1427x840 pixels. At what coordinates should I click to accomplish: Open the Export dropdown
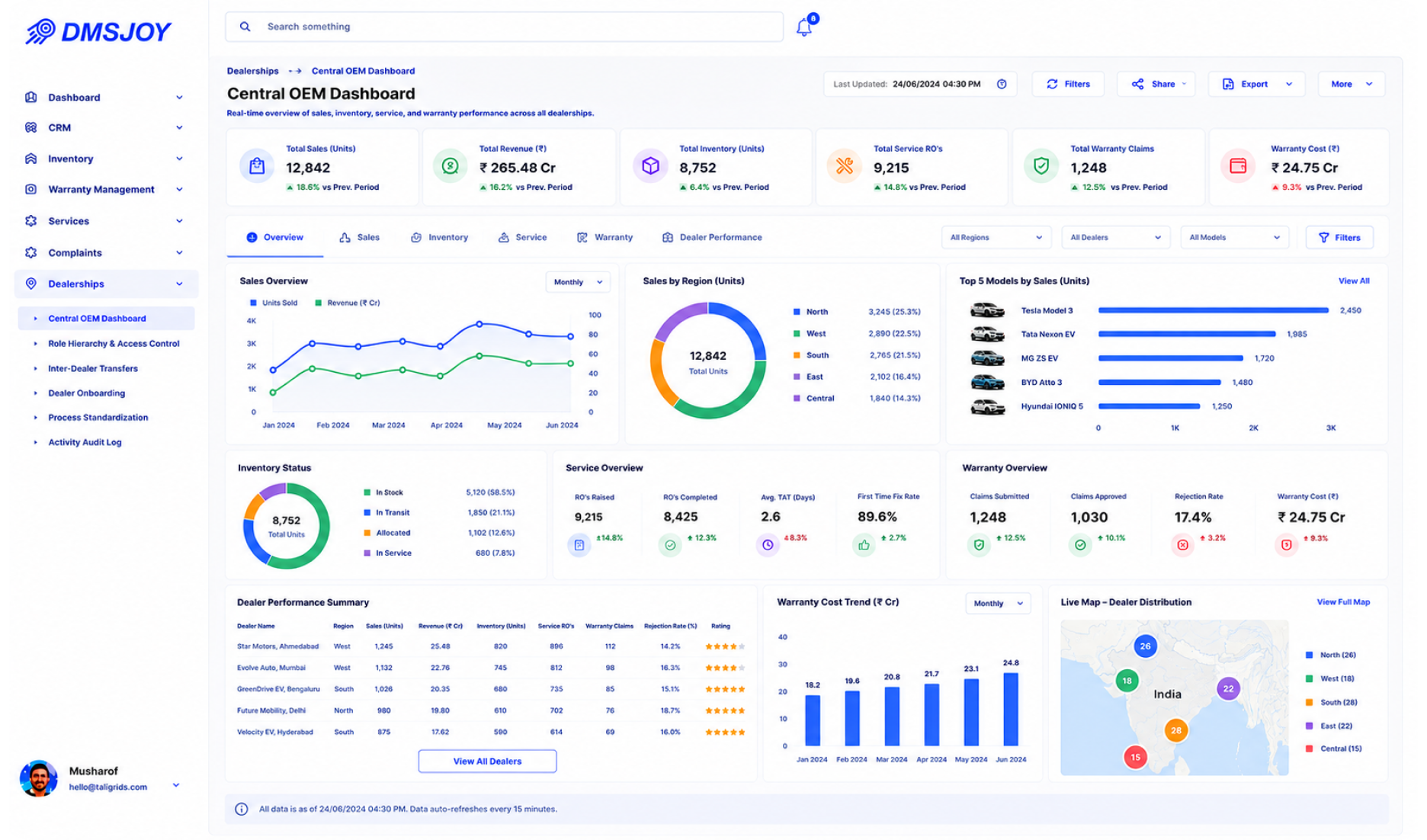click(x=1256, y=84)
